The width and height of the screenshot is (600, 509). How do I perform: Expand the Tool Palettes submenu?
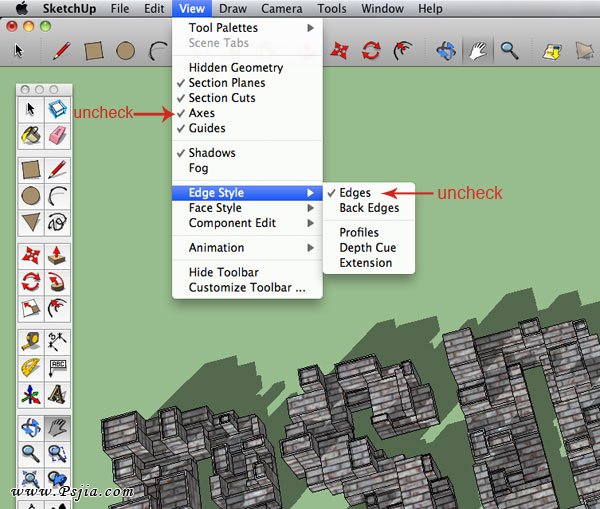coord(223,28)
